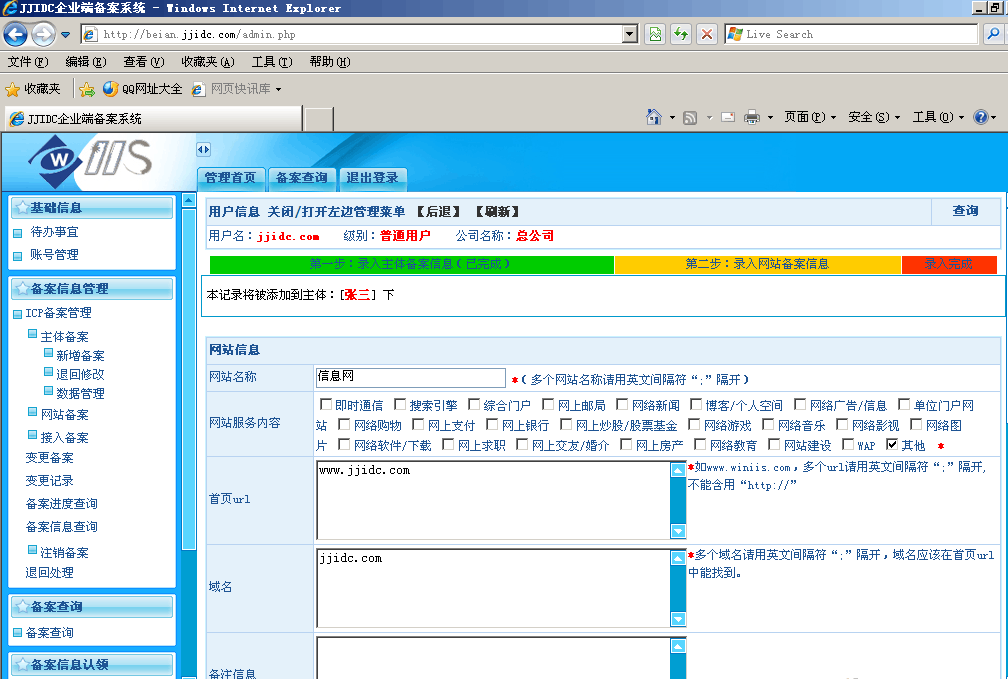
Task: Click the browser Back arrow button
Action: (15, 34)
